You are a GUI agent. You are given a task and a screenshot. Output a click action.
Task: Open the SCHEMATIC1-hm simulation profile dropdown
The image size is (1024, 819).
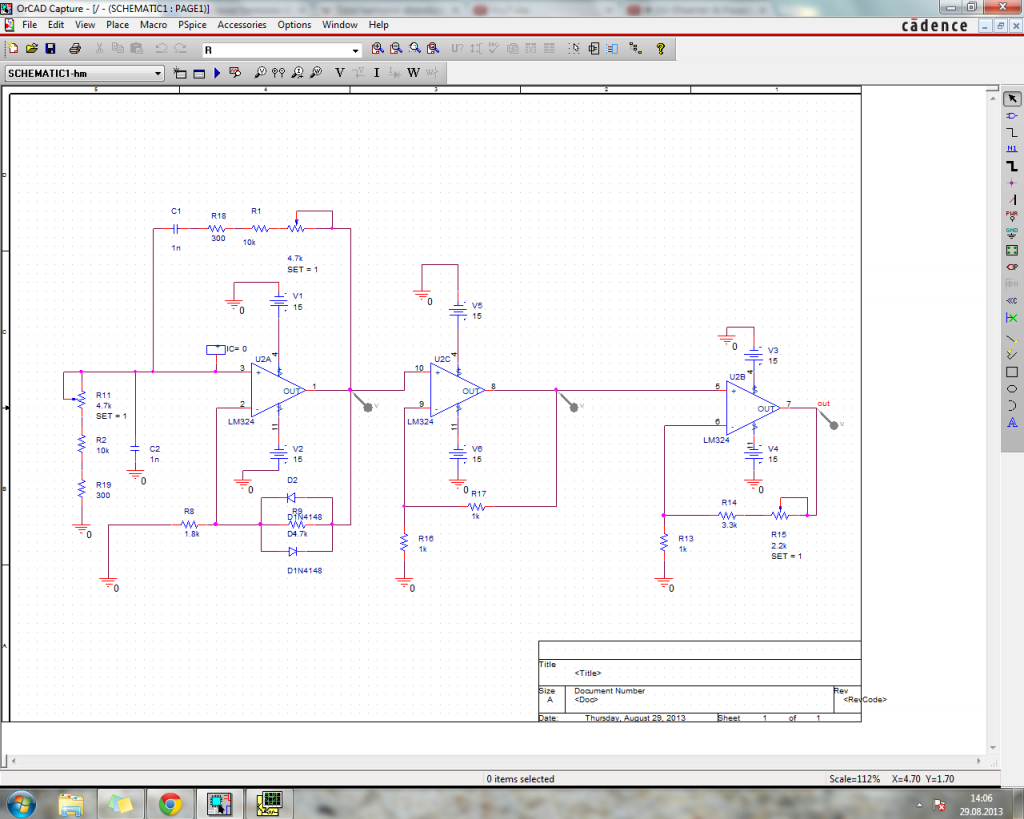[x=158, y=73]
